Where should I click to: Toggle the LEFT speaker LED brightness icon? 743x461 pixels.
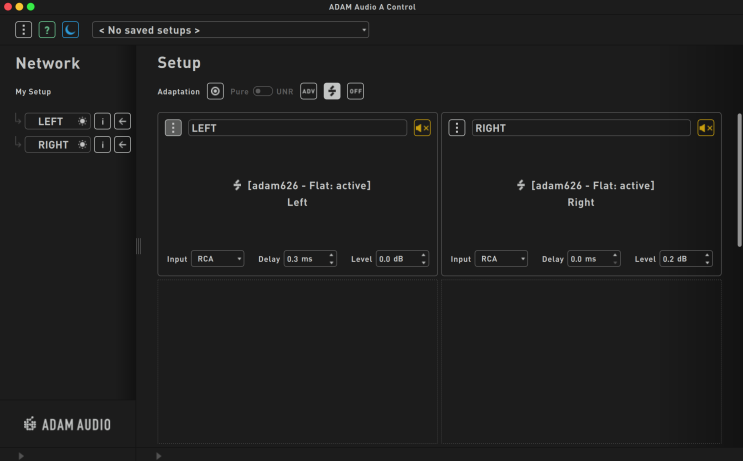[82, 121]
